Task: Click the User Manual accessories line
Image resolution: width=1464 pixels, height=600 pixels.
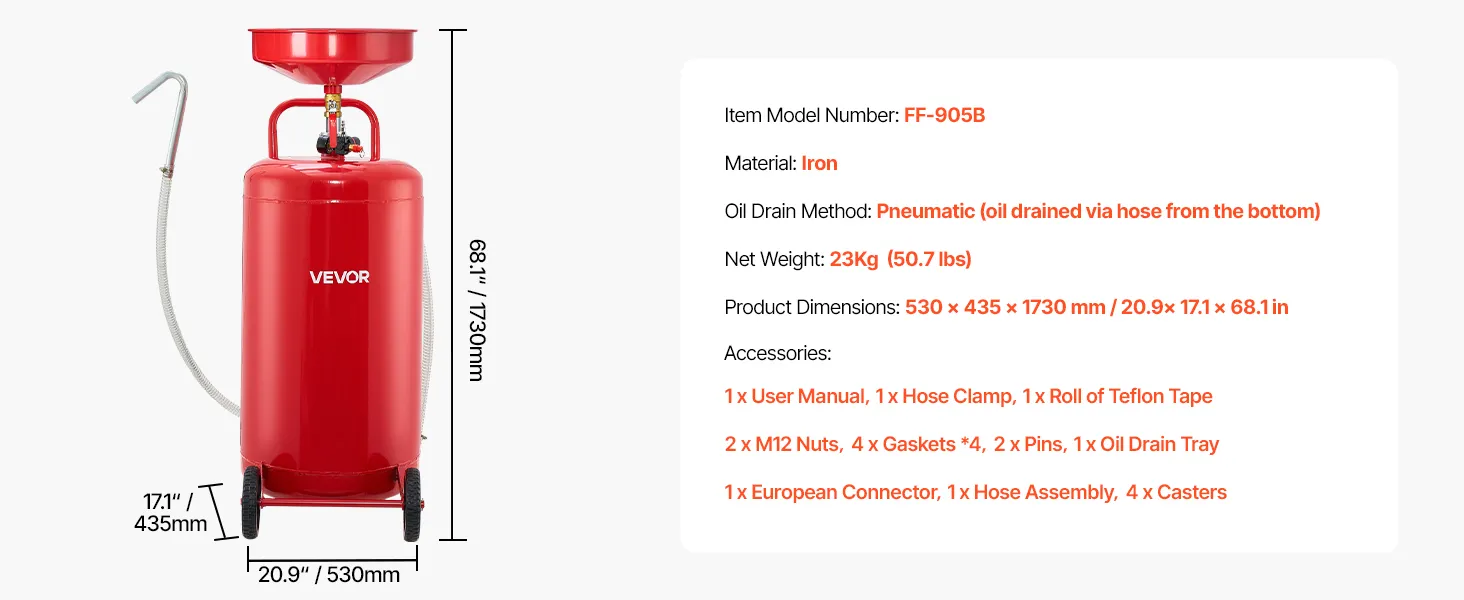Action: (x=968, y=396)
